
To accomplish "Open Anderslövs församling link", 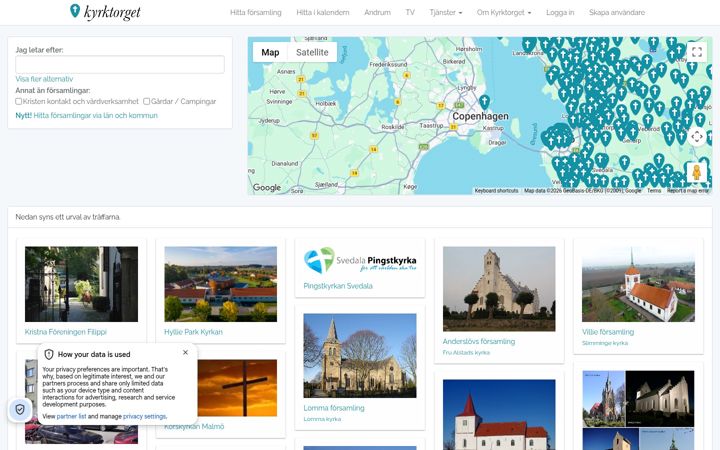I will (x=479, y=341).
